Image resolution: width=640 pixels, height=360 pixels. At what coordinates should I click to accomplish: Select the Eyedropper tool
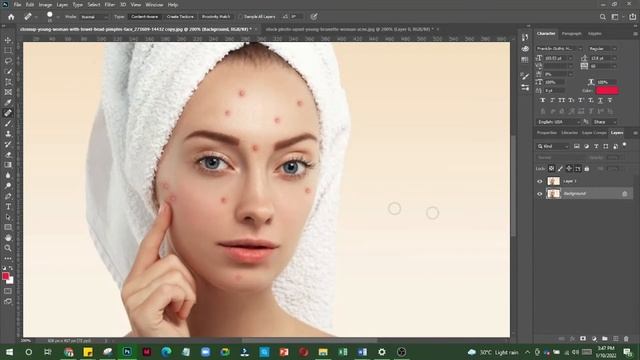pos(8,102)
